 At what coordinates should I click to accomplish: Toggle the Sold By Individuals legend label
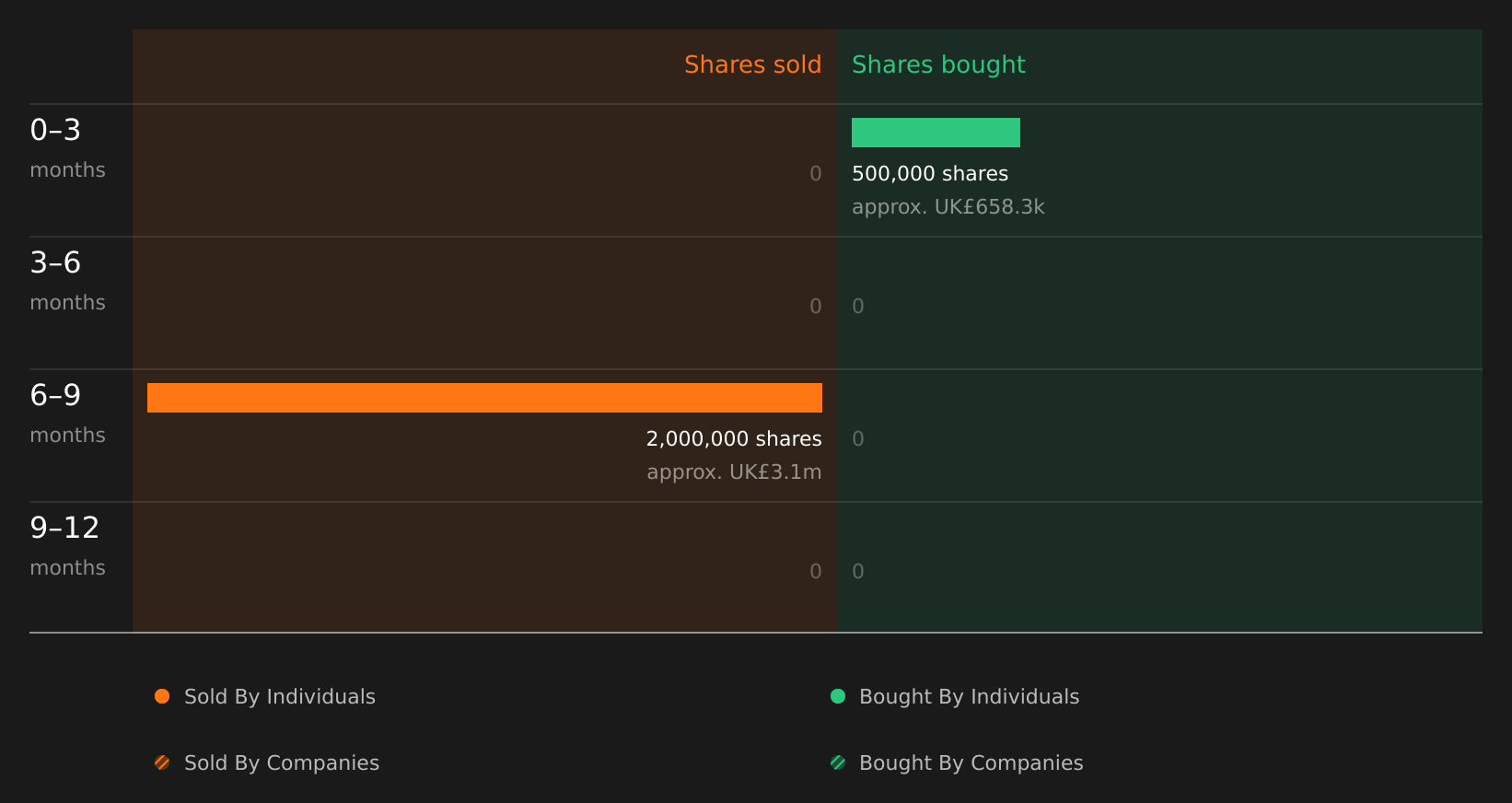pyautogui.click(x=280, y=697)
